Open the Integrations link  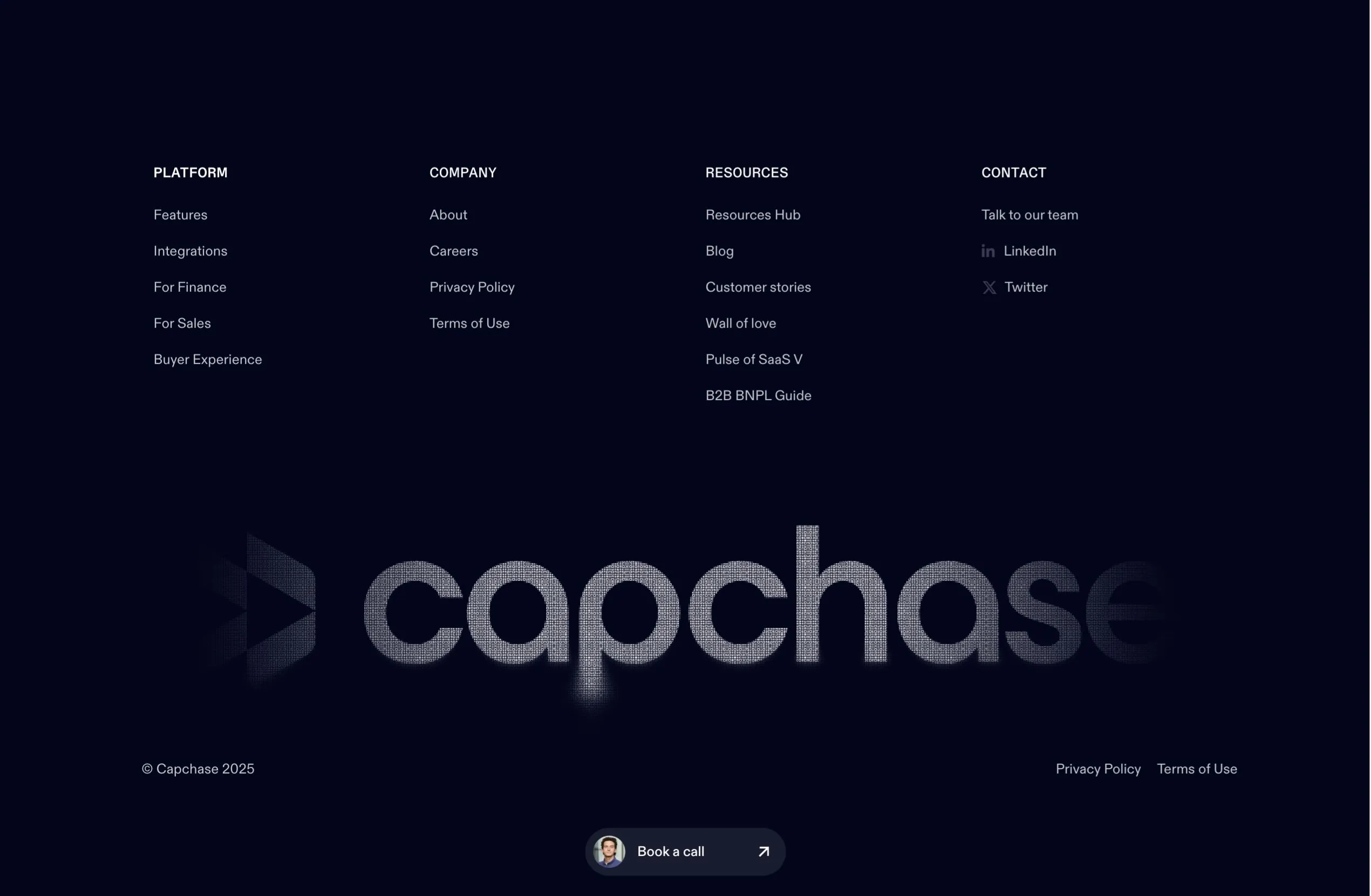point(190,251)
